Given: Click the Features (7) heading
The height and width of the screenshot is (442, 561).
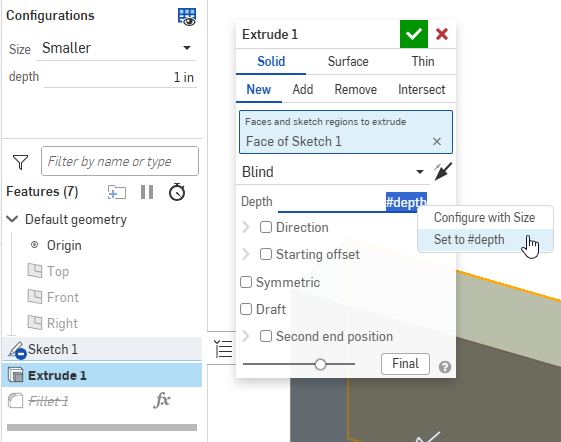Looking at the screenshot, I should (42, 191).
